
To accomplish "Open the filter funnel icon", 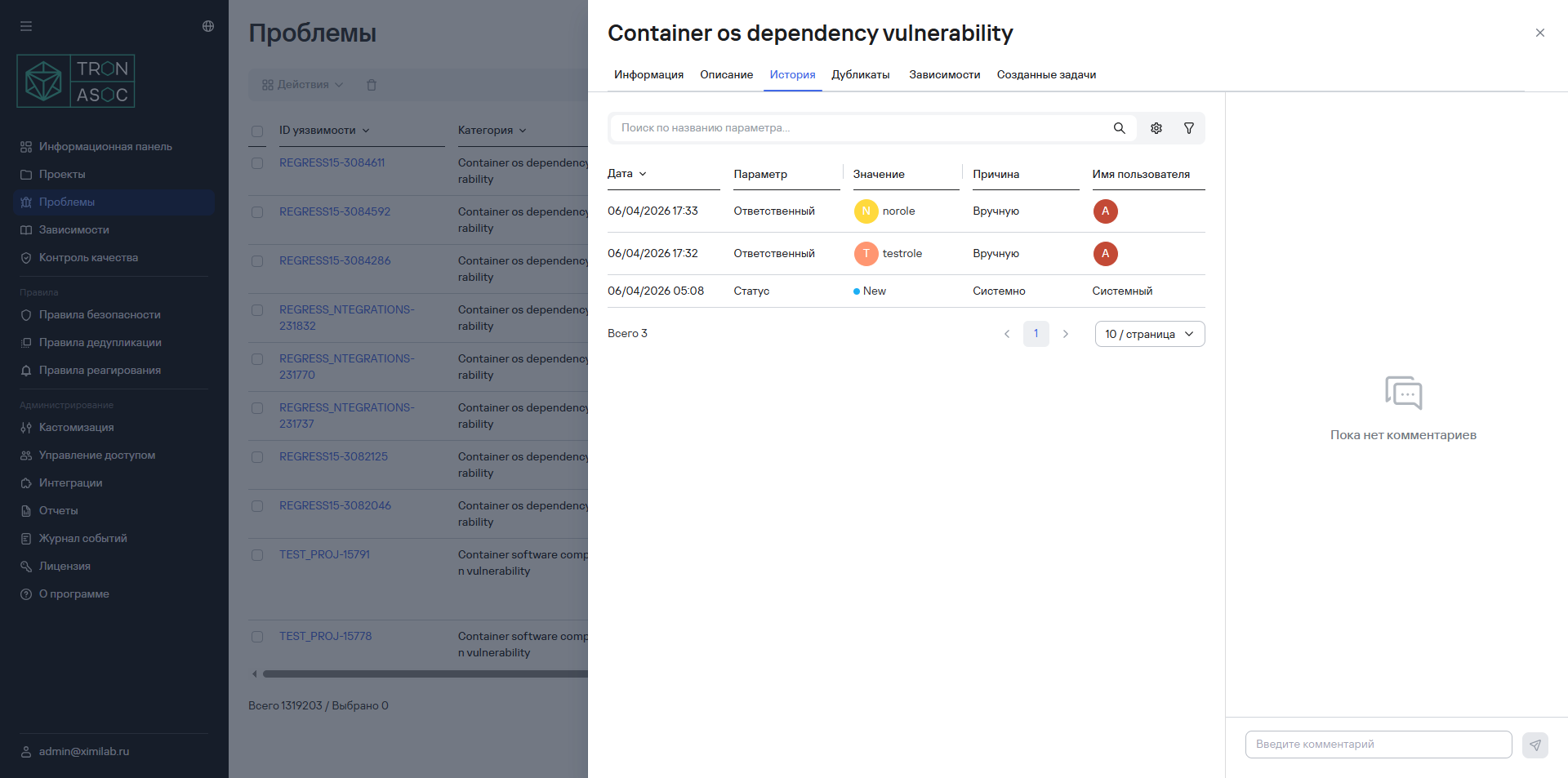I will [1189, 128].
